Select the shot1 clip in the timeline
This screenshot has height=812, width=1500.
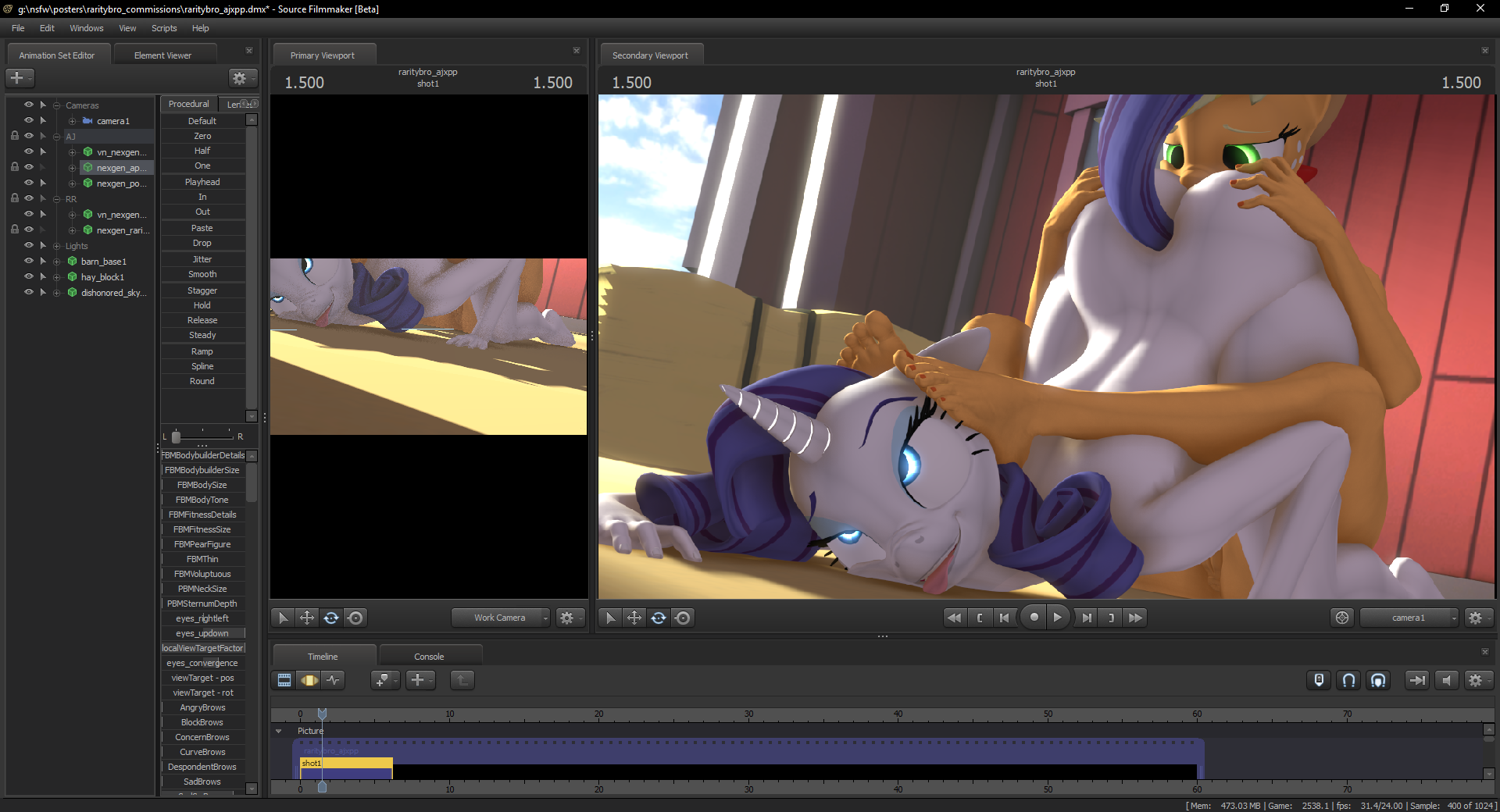(x=346, y=768)
